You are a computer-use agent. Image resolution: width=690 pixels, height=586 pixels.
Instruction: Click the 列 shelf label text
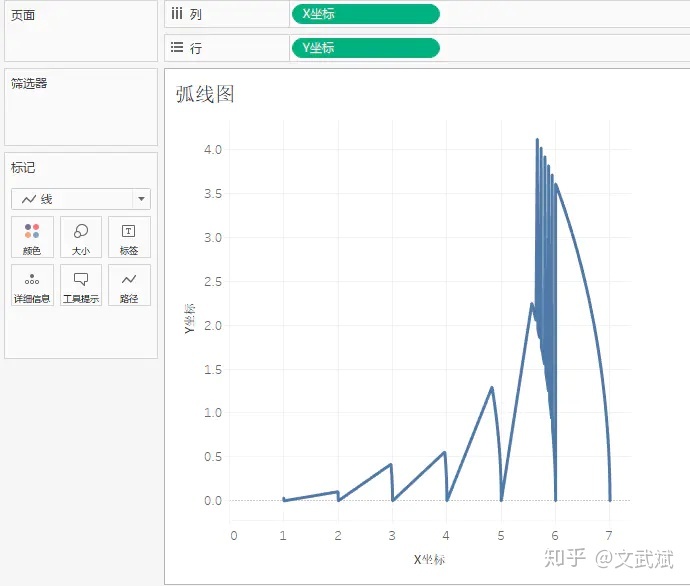tap(196, 15)
